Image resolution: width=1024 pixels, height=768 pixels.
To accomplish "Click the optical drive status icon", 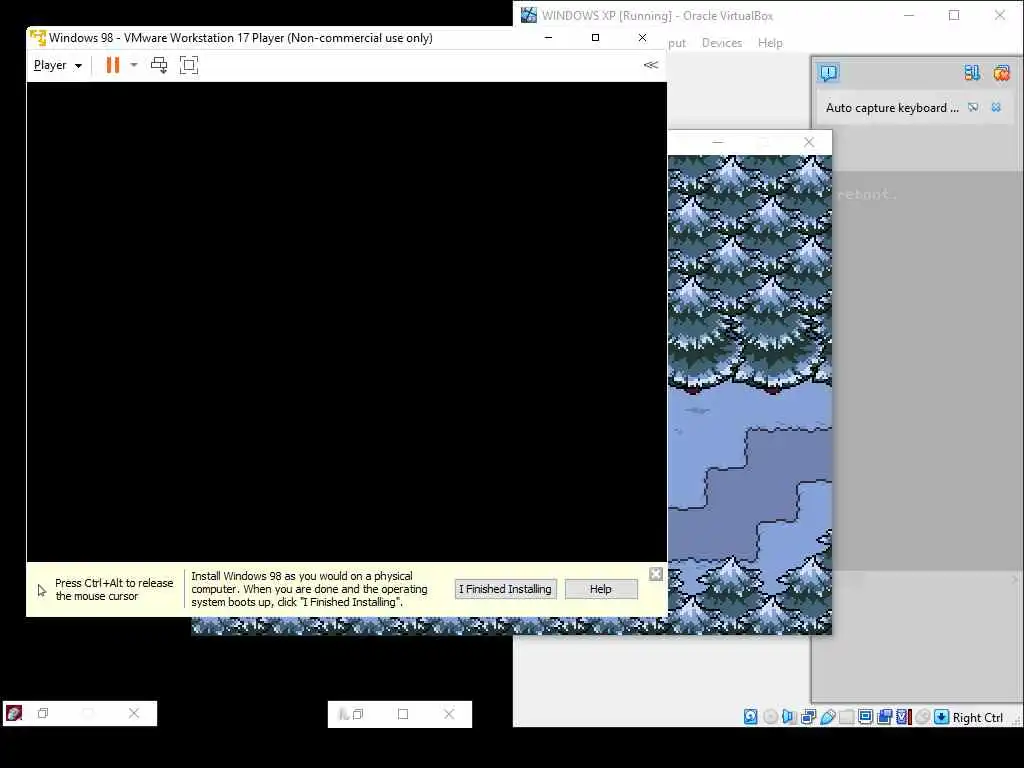I will coord(771,717).
